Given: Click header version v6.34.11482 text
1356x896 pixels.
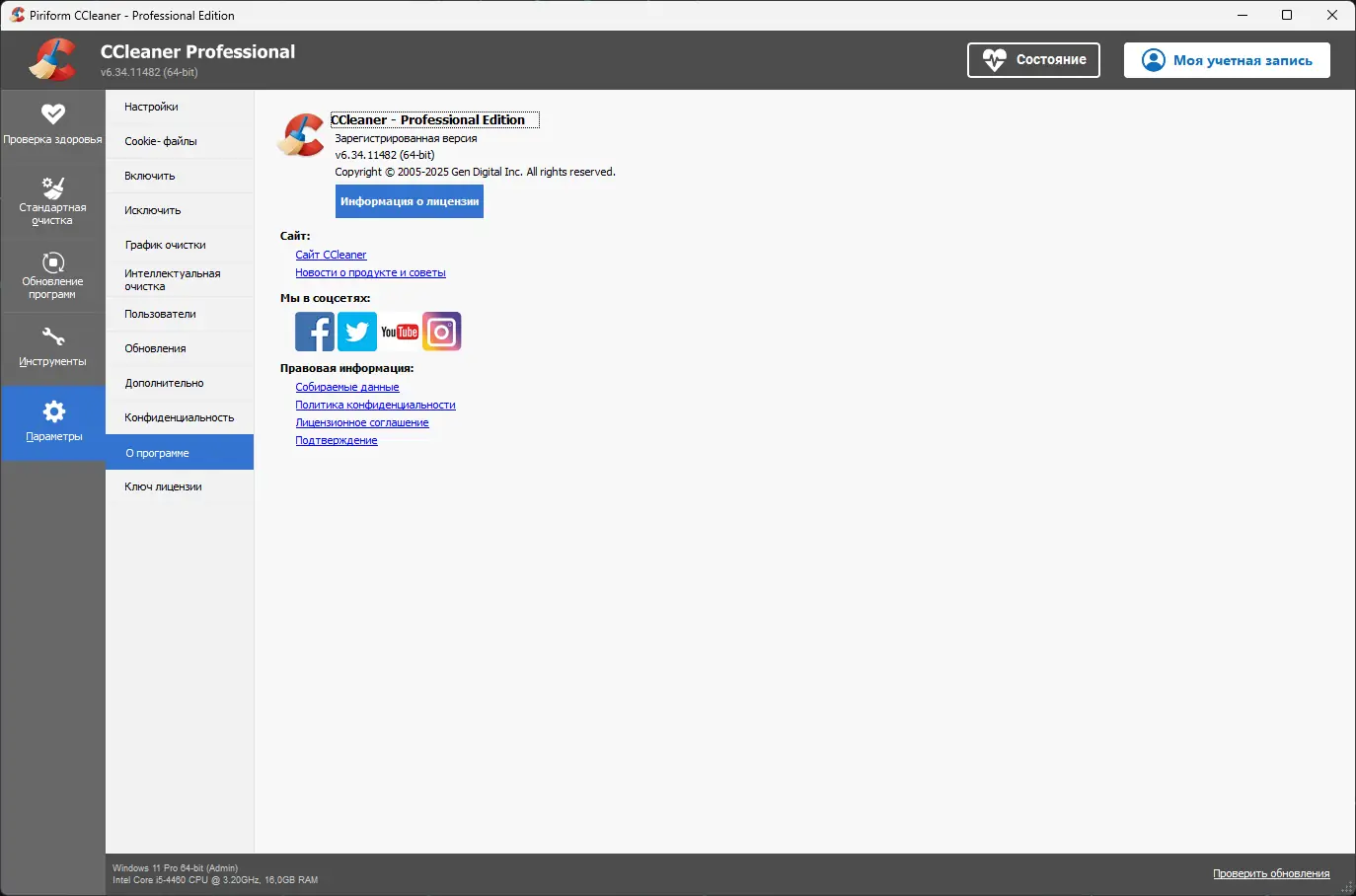Looking at the screenshot, I should point(149,72).
